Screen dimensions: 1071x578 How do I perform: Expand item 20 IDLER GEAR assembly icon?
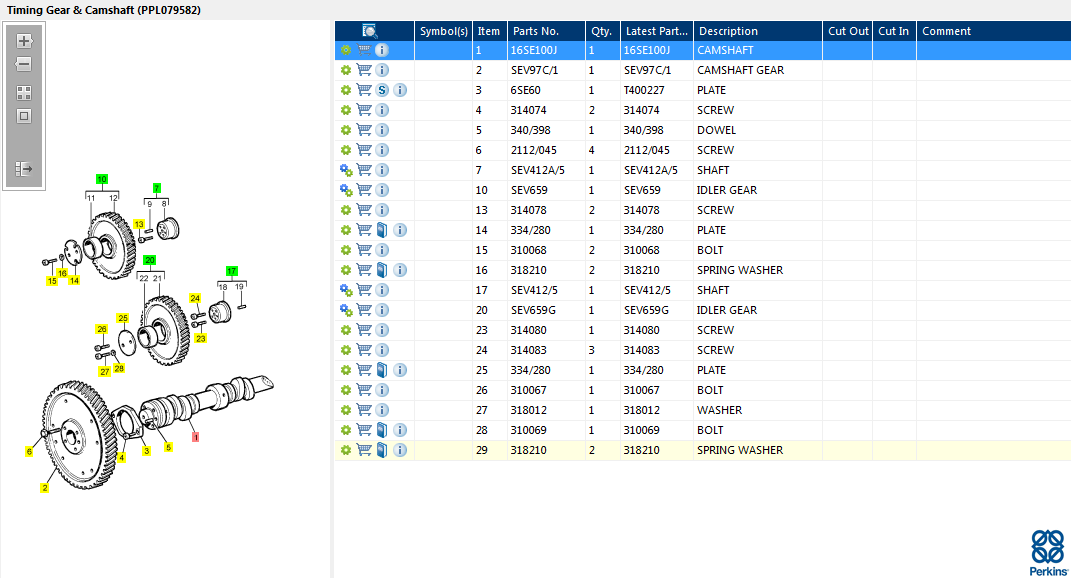tap(346, 310)
